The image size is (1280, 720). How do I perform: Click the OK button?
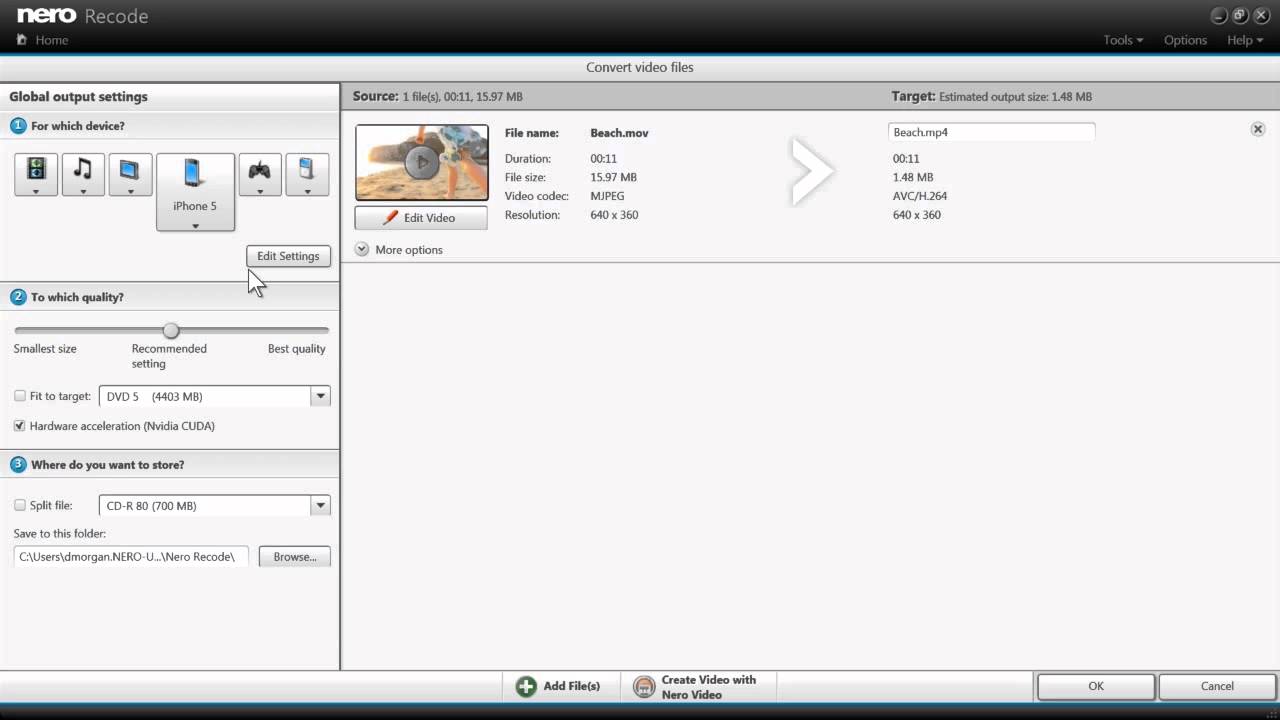point(1096,686)
